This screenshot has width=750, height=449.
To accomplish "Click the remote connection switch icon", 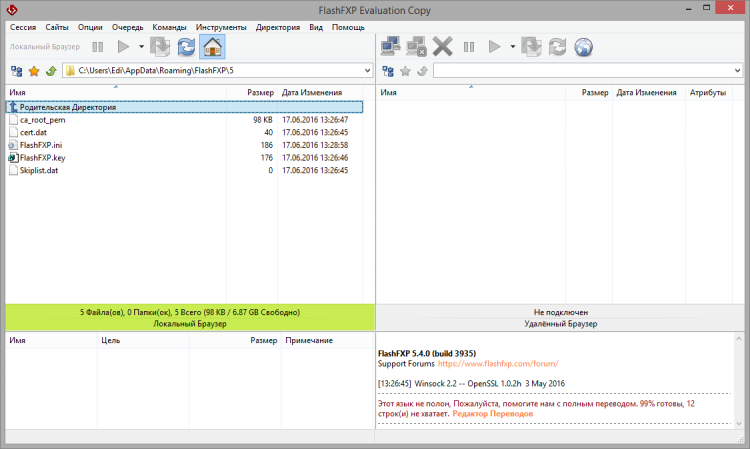I will 388,71.
